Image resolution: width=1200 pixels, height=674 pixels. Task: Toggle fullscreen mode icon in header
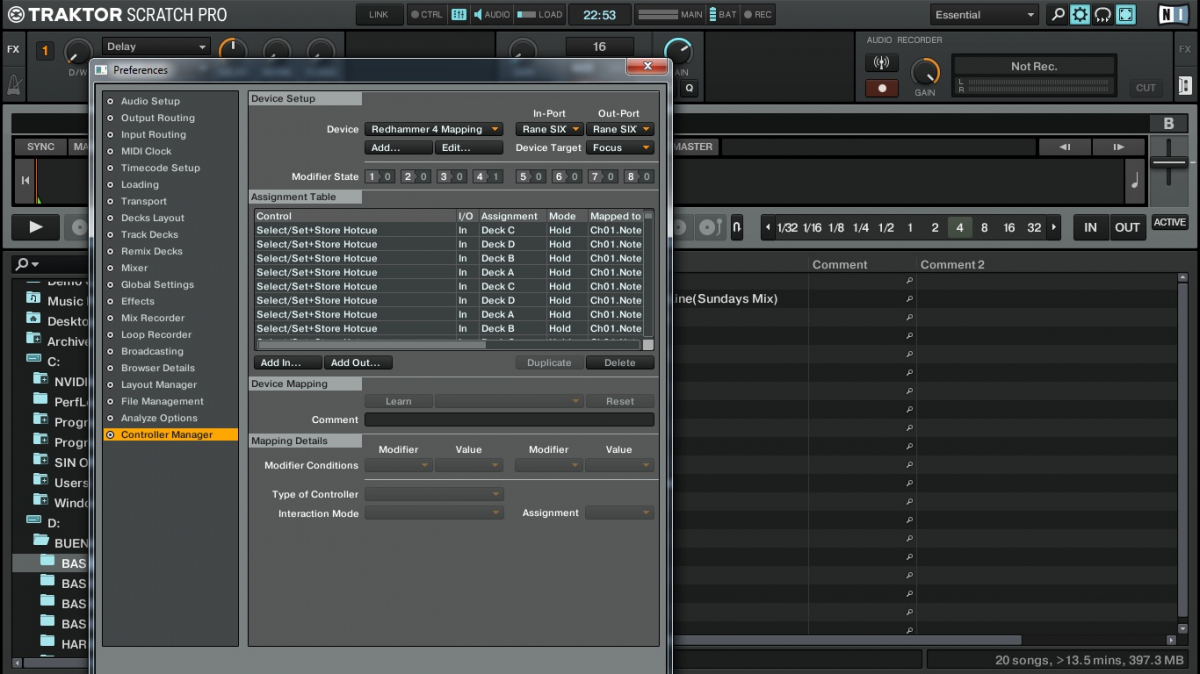(1126, 15)
